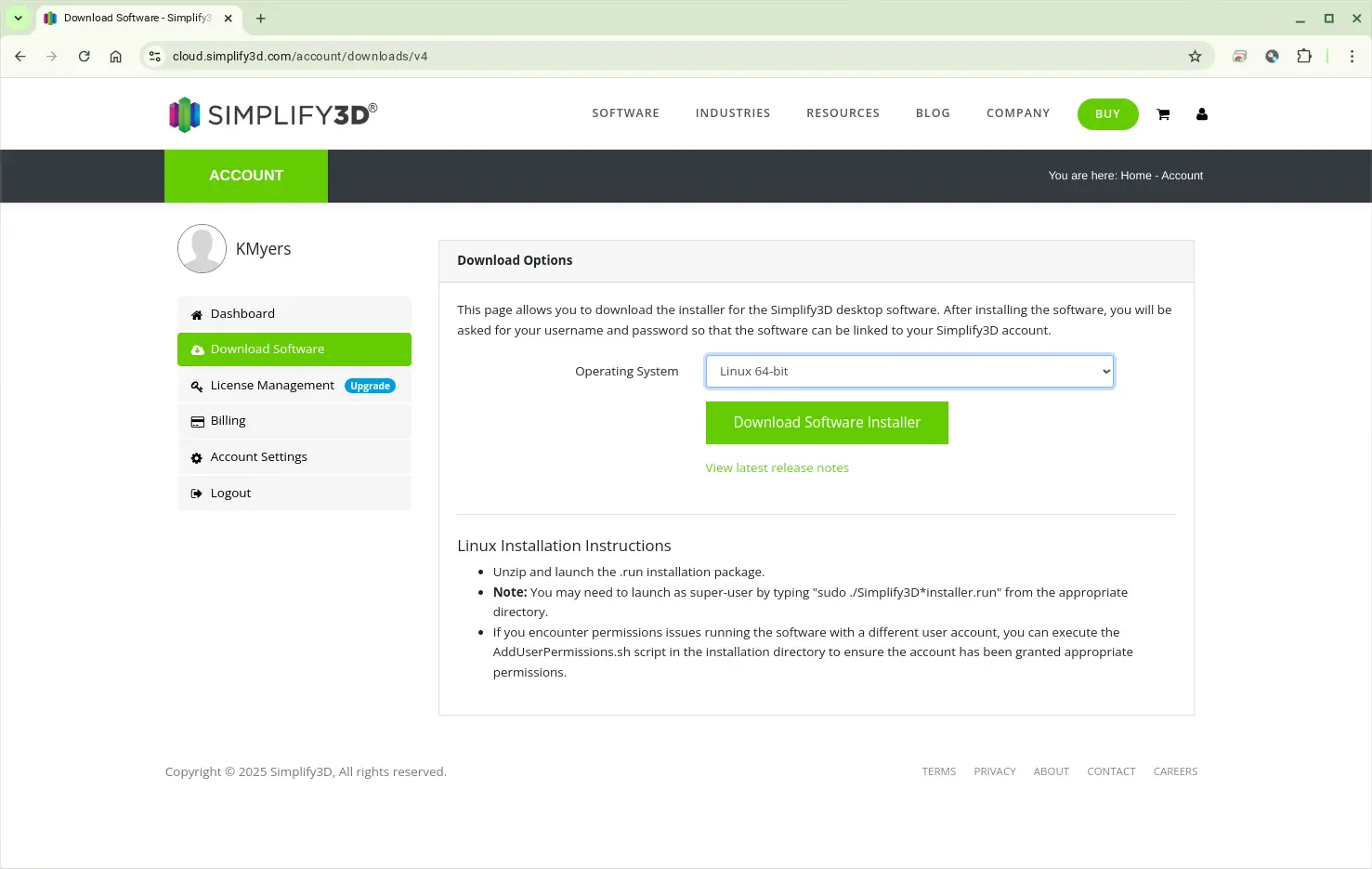The height and width of the screenshot is (869, 1372).
Task: Click the Simplify3D logo
Action: tap(273, 114)
